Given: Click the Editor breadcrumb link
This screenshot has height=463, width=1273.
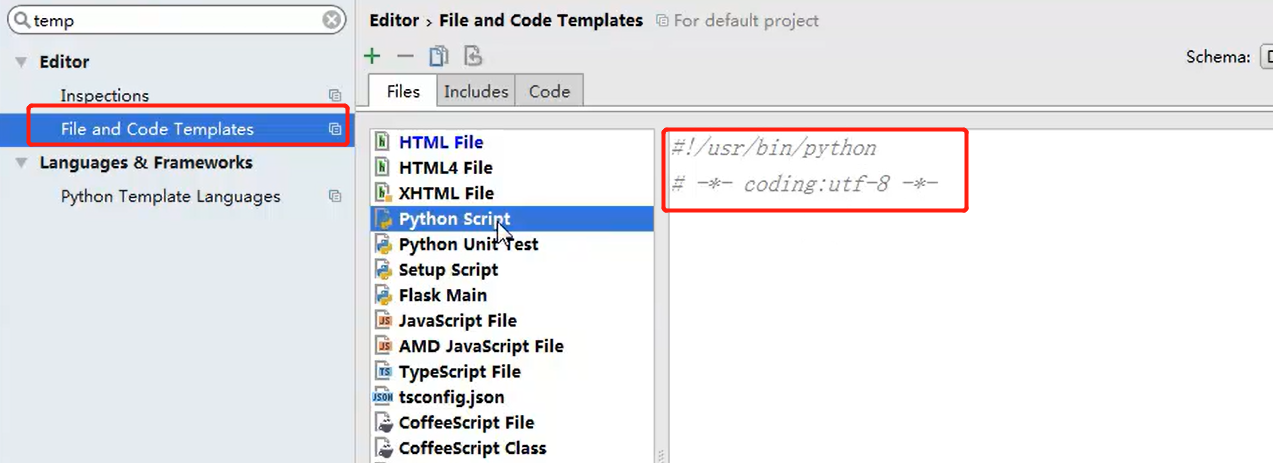Looking at the screenshot, I should [394, 20].
